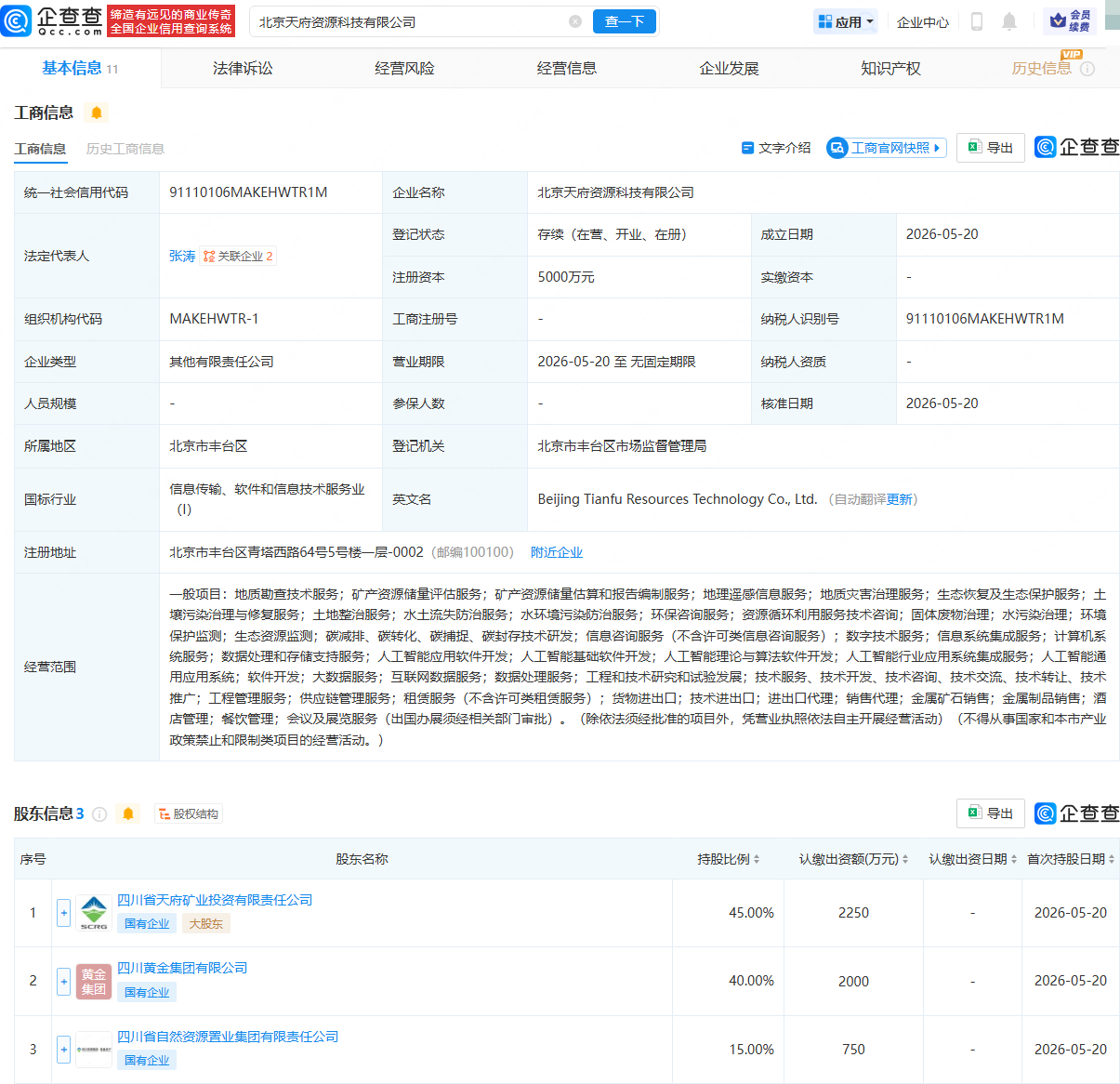This screenshot has width=1120, height=1084.
Task: Focus the company name search field
Action: tap(409, 21)
